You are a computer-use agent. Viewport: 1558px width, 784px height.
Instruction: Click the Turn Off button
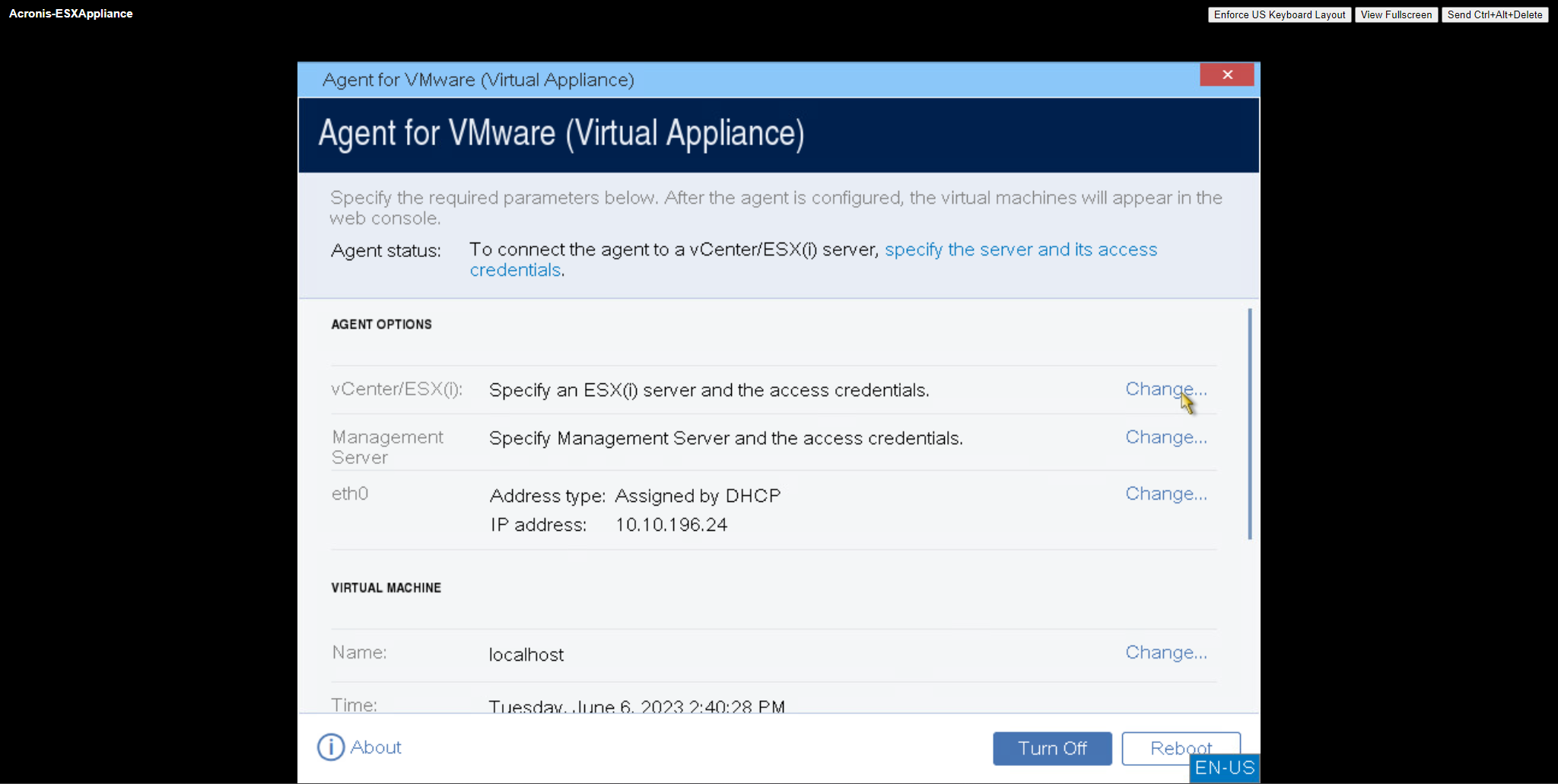[x=1052, y=748]
